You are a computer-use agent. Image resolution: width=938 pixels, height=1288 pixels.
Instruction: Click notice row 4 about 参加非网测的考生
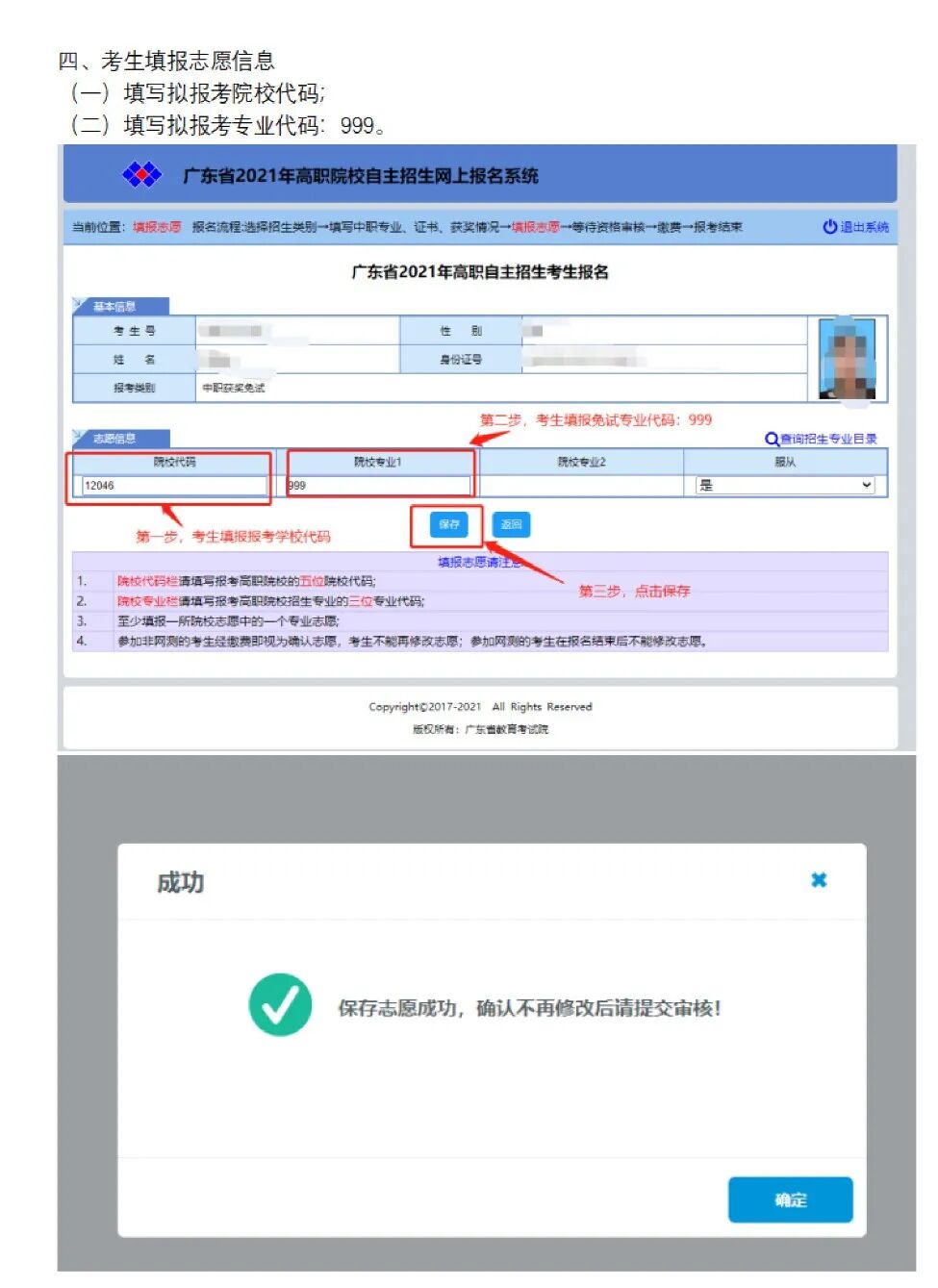pyautogui.click(x=480, y=642)
